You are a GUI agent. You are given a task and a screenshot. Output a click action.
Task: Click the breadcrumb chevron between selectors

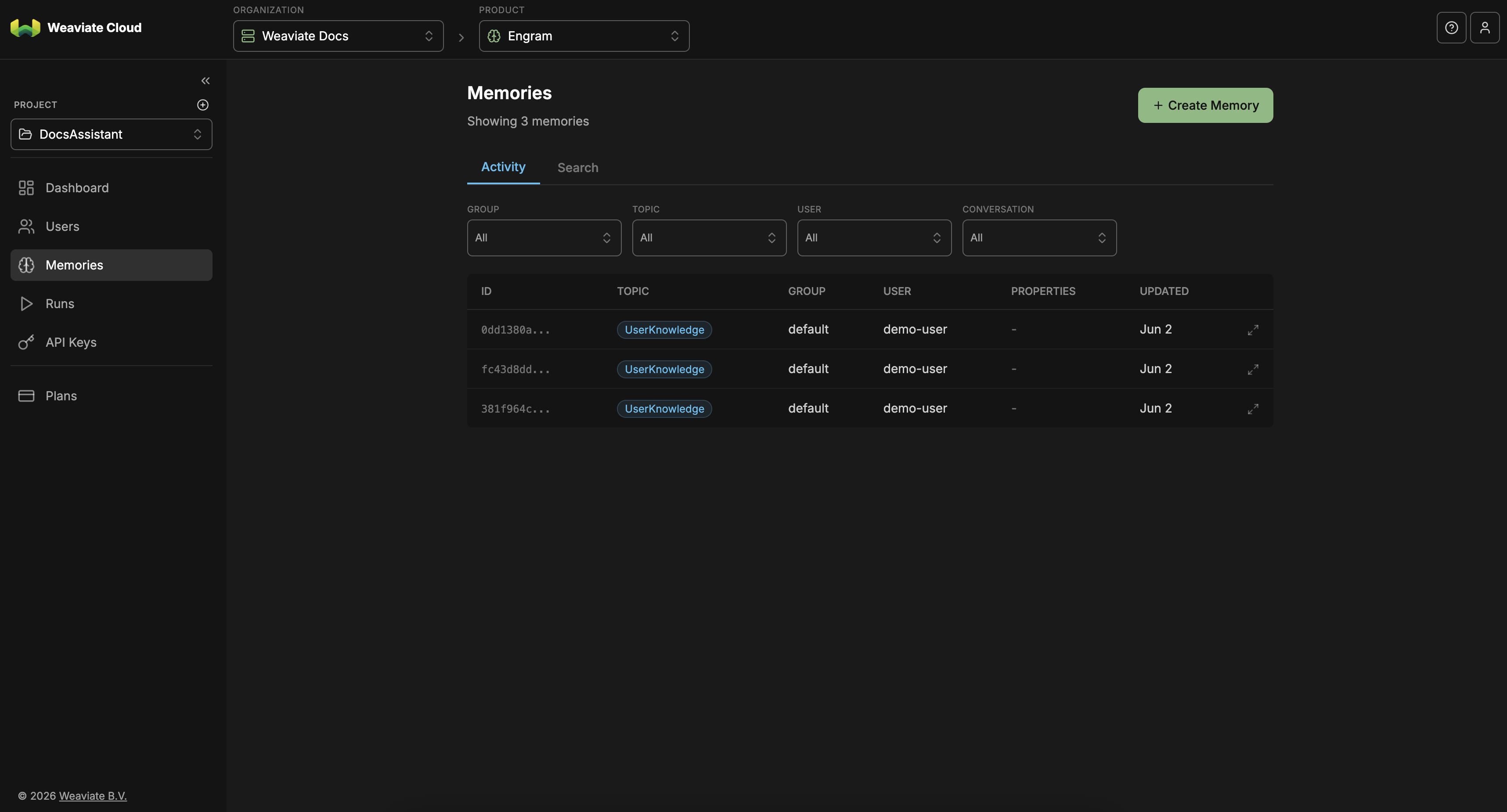[461, 37]
